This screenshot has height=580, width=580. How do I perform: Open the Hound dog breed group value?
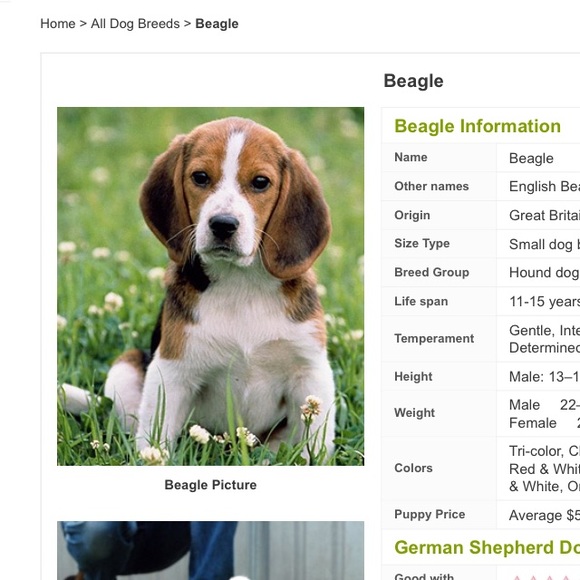544,273
